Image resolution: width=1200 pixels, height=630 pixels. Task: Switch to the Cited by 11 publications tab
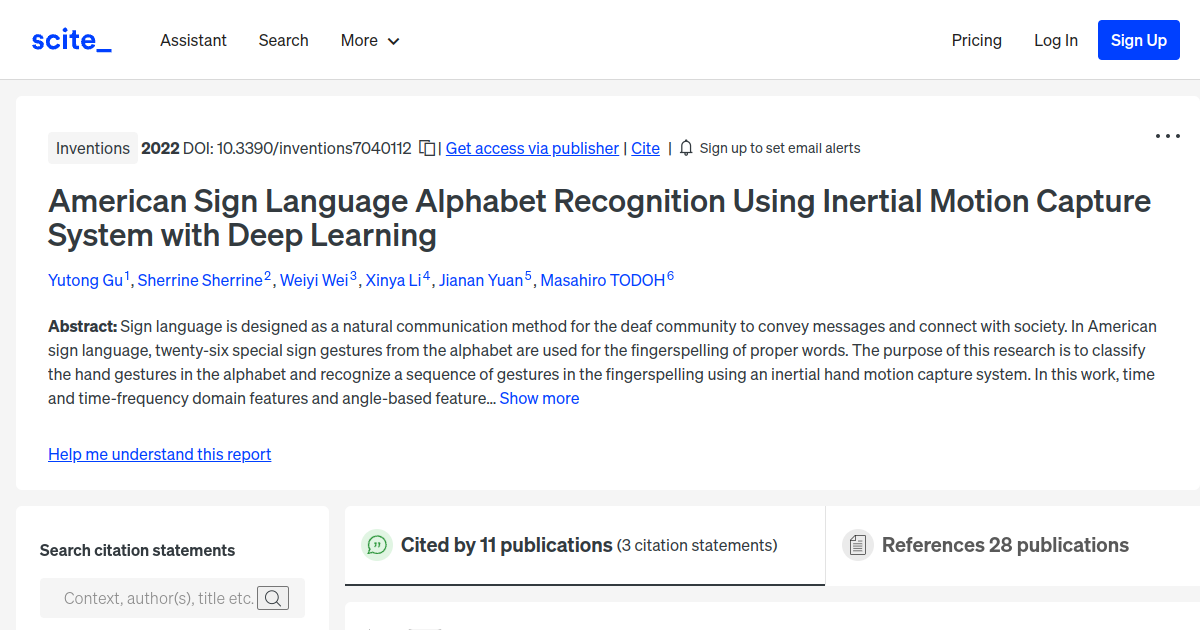[x=506, y=545]
